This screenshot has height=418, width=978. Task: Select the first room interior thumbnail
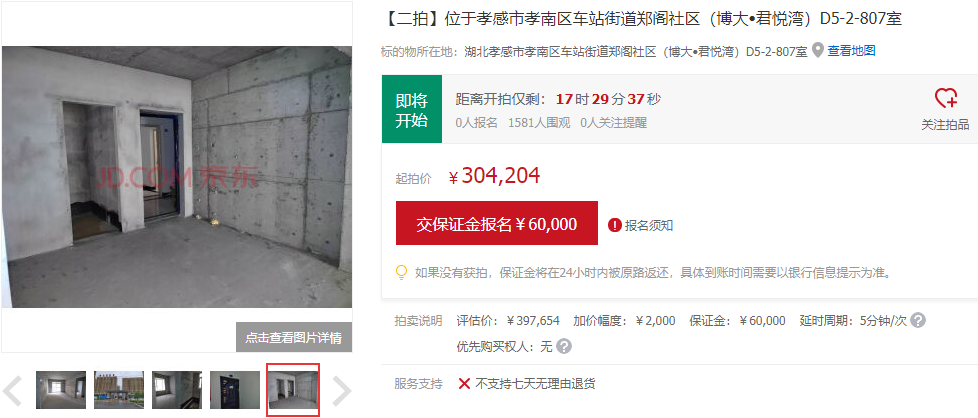click(61, 390)
